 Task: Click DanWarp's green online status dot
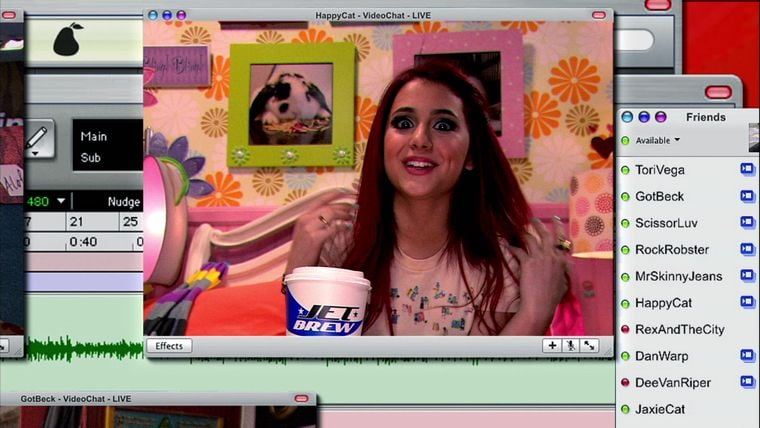pyautogui.click(x=625, y=356)
